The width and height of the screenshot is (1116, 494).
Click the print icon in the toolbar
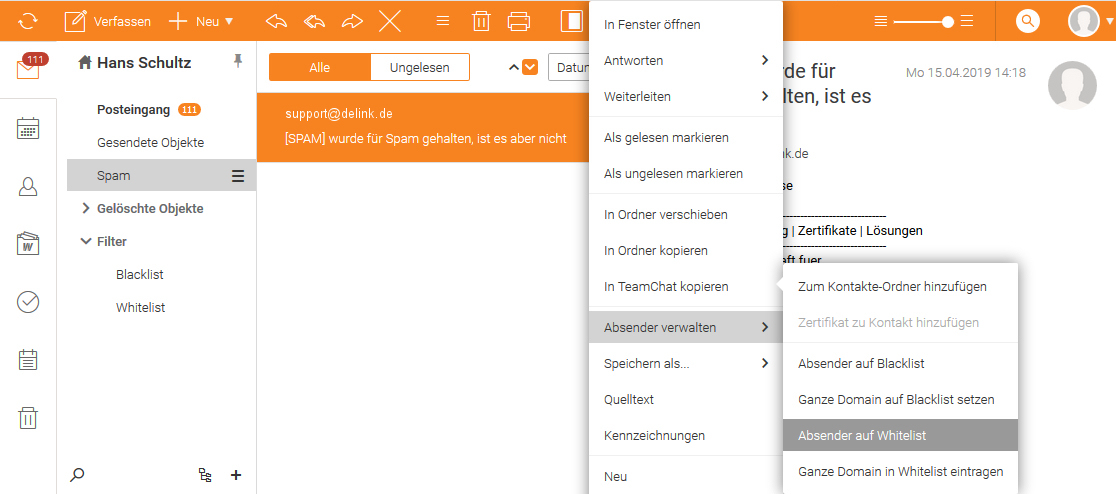(518, 20)
